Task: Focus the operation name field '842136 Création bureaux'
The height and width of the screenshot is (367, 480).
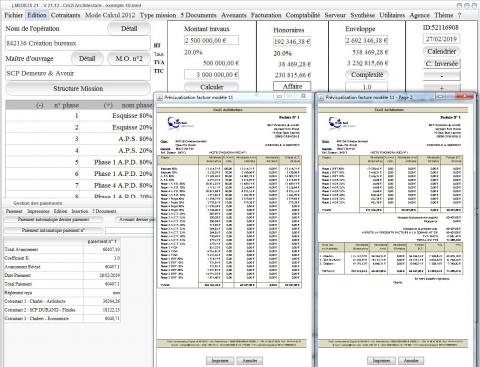Action: [78, 43]
